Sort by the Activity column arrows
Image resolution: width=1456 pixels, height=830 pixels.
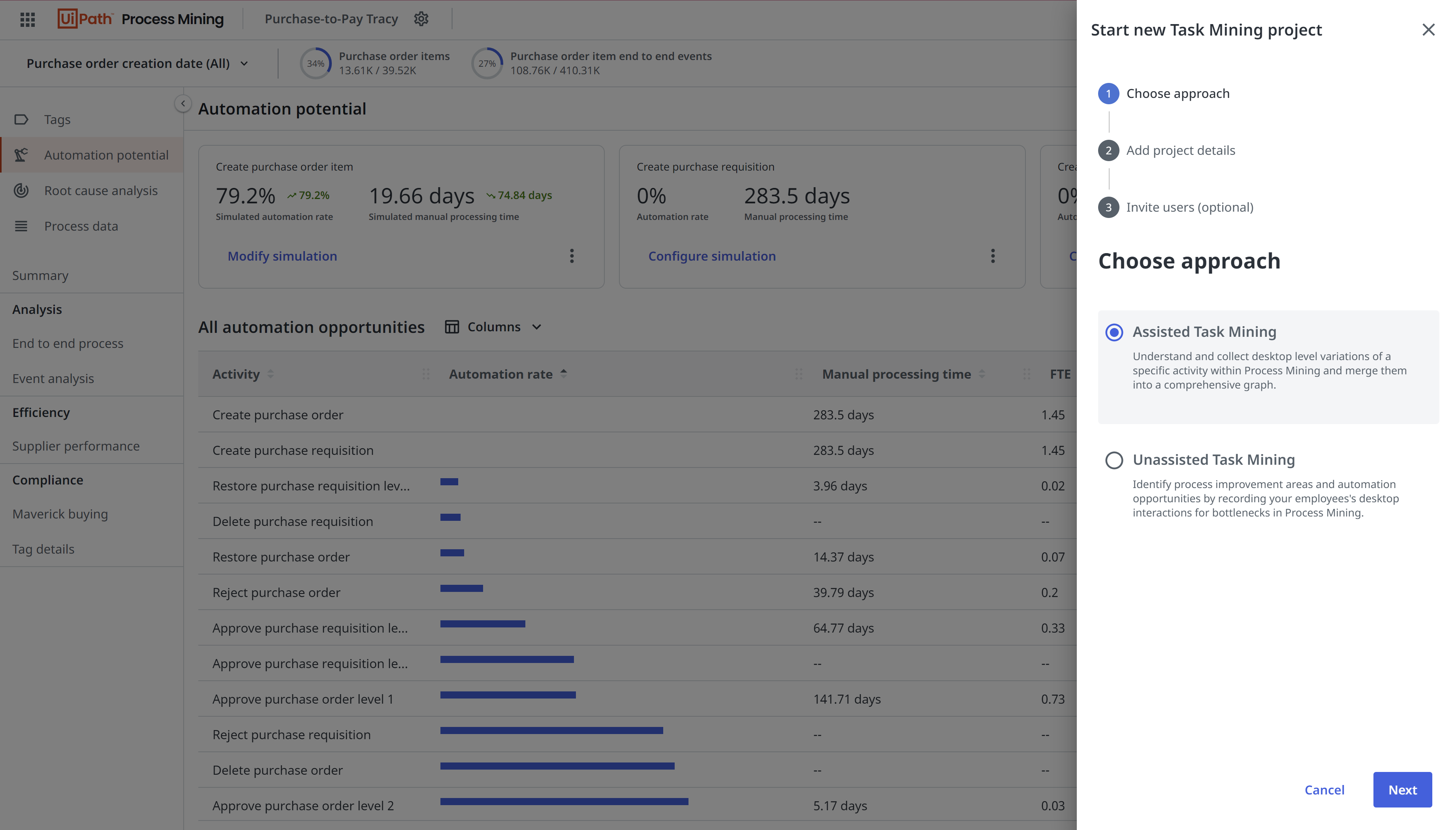point(270,374)
